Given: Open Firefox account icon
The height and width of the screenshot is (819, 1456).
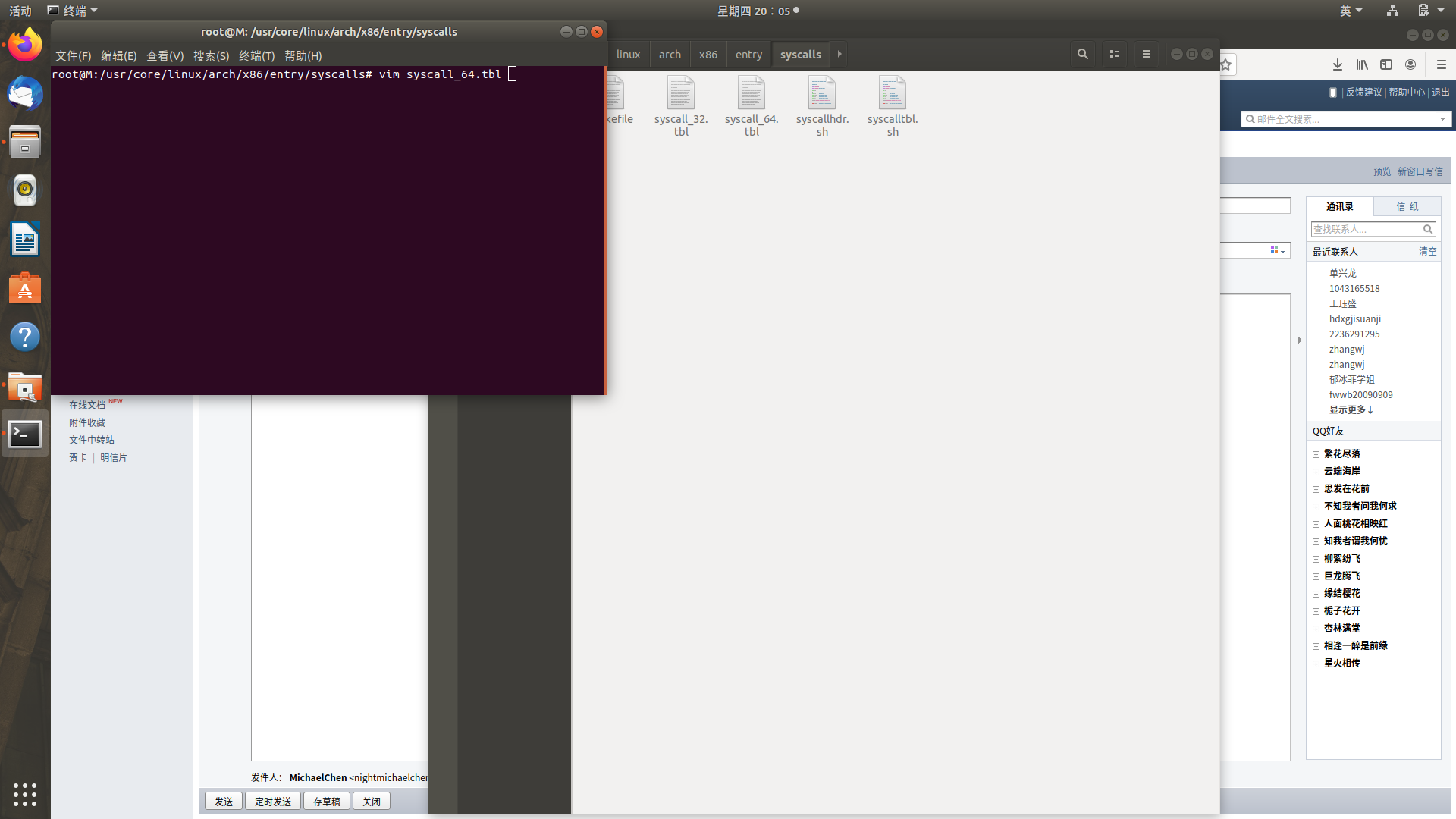Looking at the screenshot, I should 1410,65.
